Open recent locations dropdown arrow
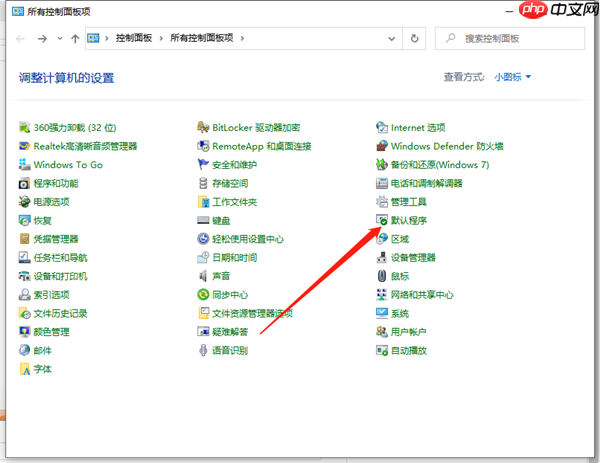Image resolution: width=600 pixels, height=463 pixels. click(x=60, y=38)
